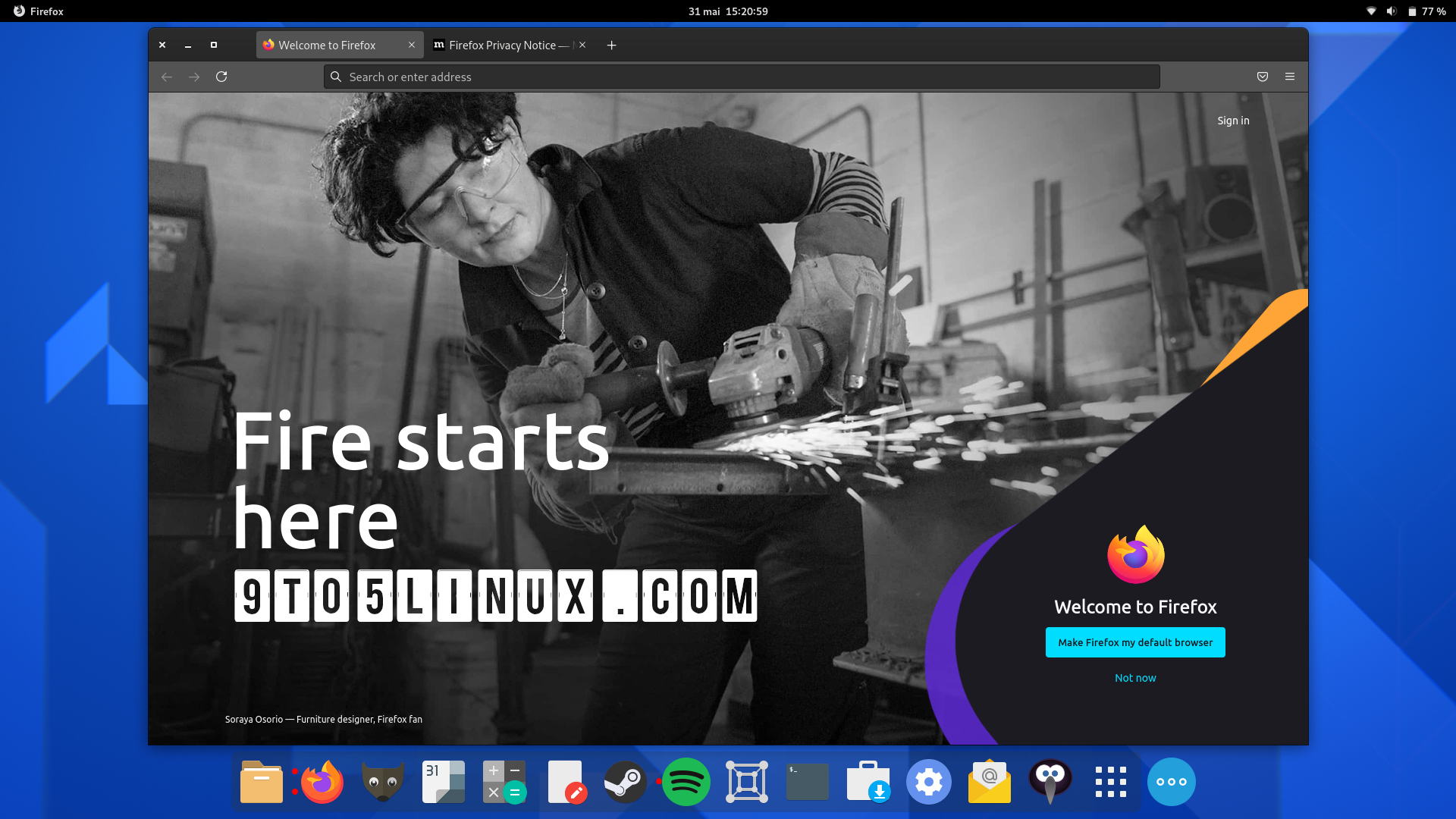
Task: Open the email client from the dock
Action: (989, 781)
